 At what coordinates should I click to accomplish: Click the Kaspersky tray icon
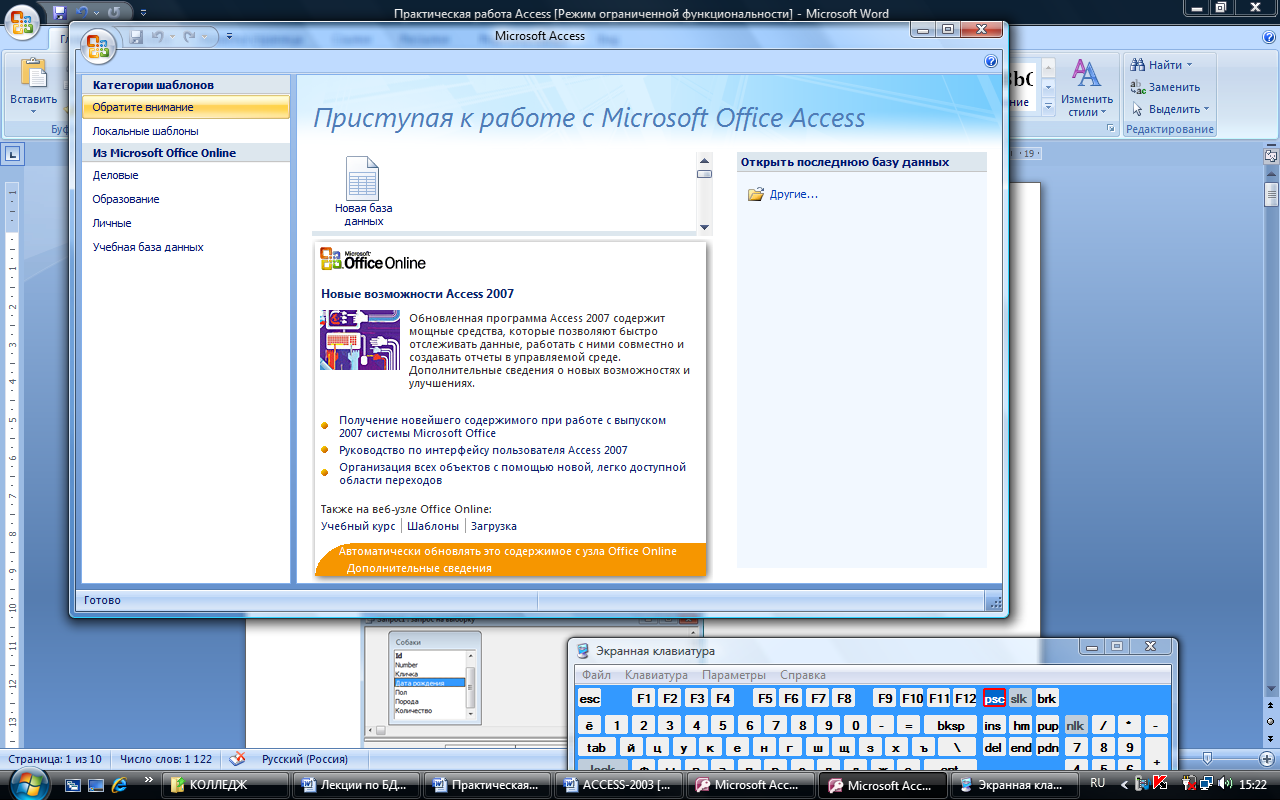[1160, 783]
